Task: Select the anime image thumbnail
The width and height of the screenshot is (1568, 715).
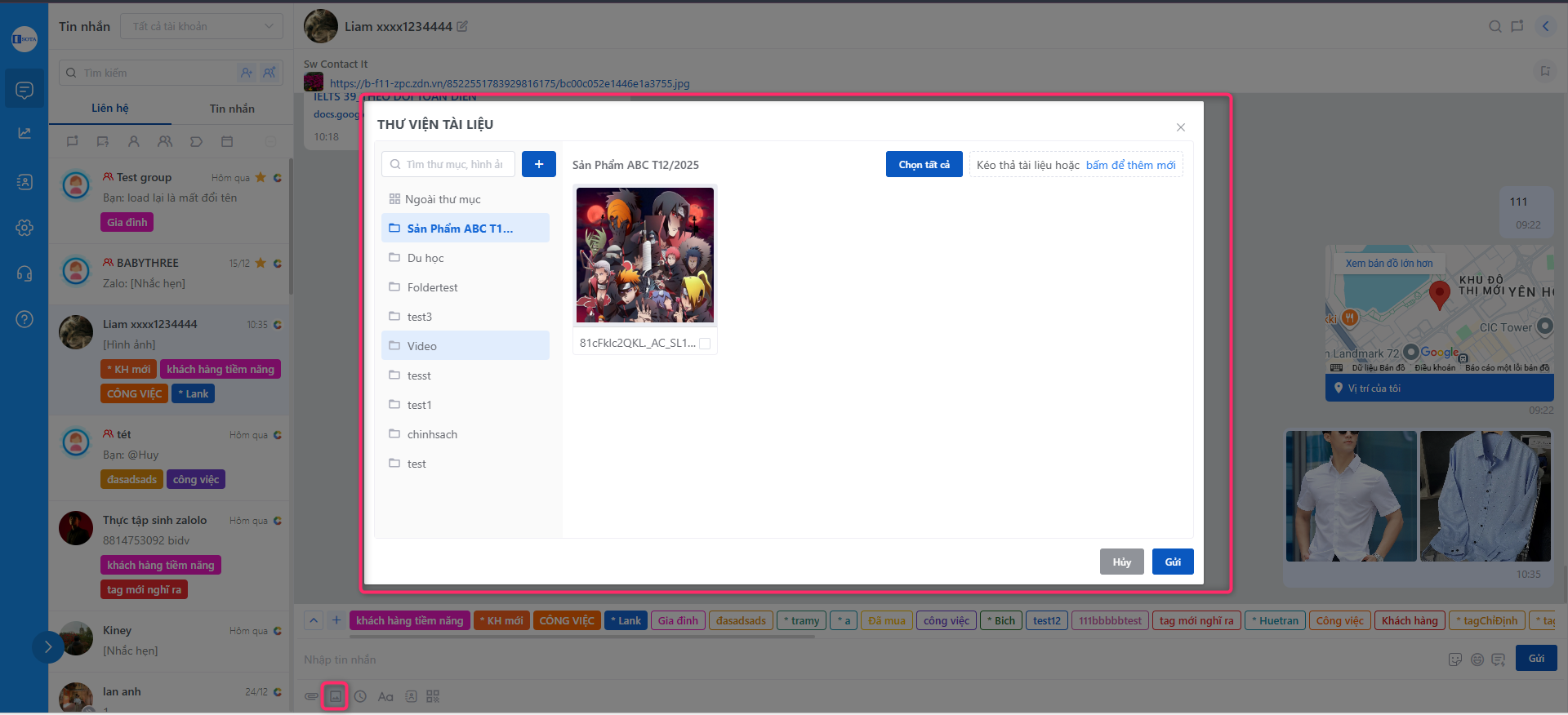Action: (644, 255)
